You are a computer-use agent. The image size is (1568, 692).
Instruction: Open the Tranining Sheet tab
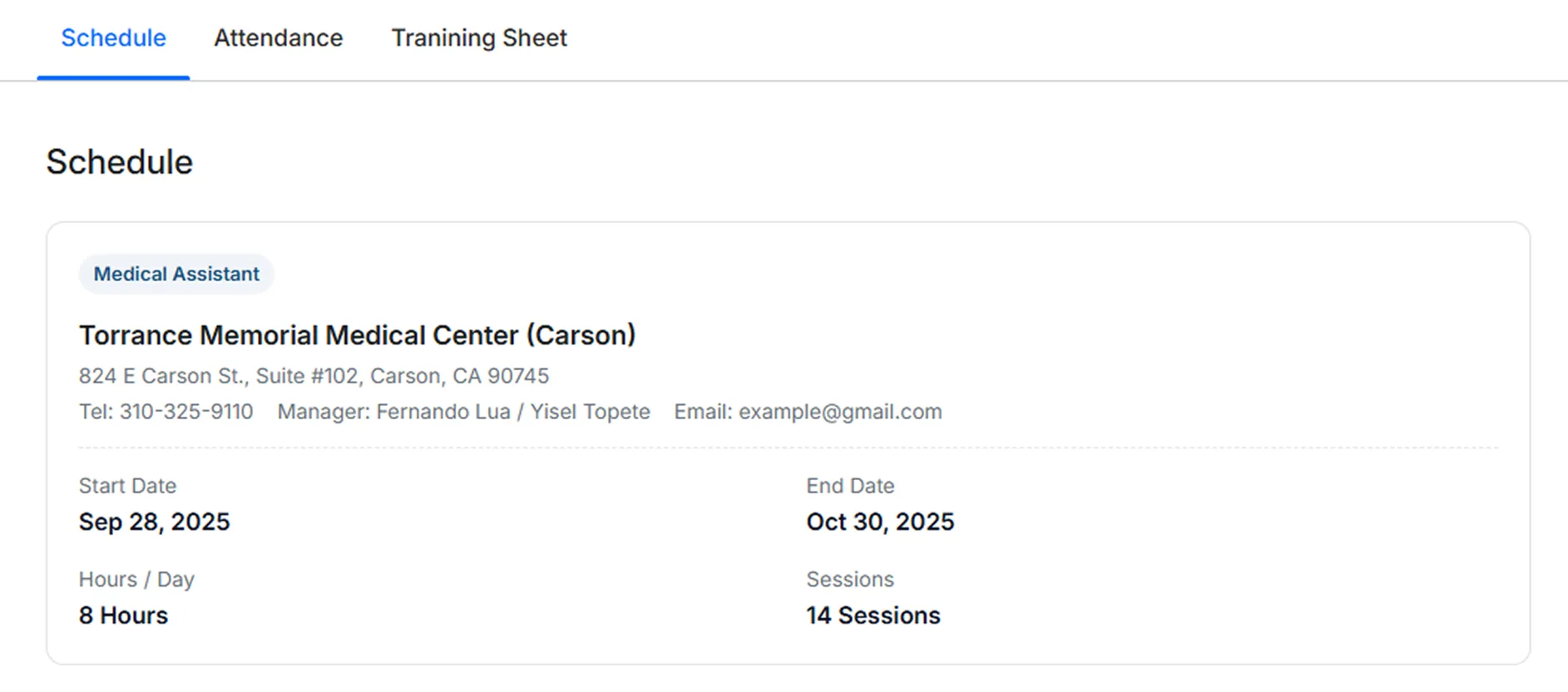[479, 38]
